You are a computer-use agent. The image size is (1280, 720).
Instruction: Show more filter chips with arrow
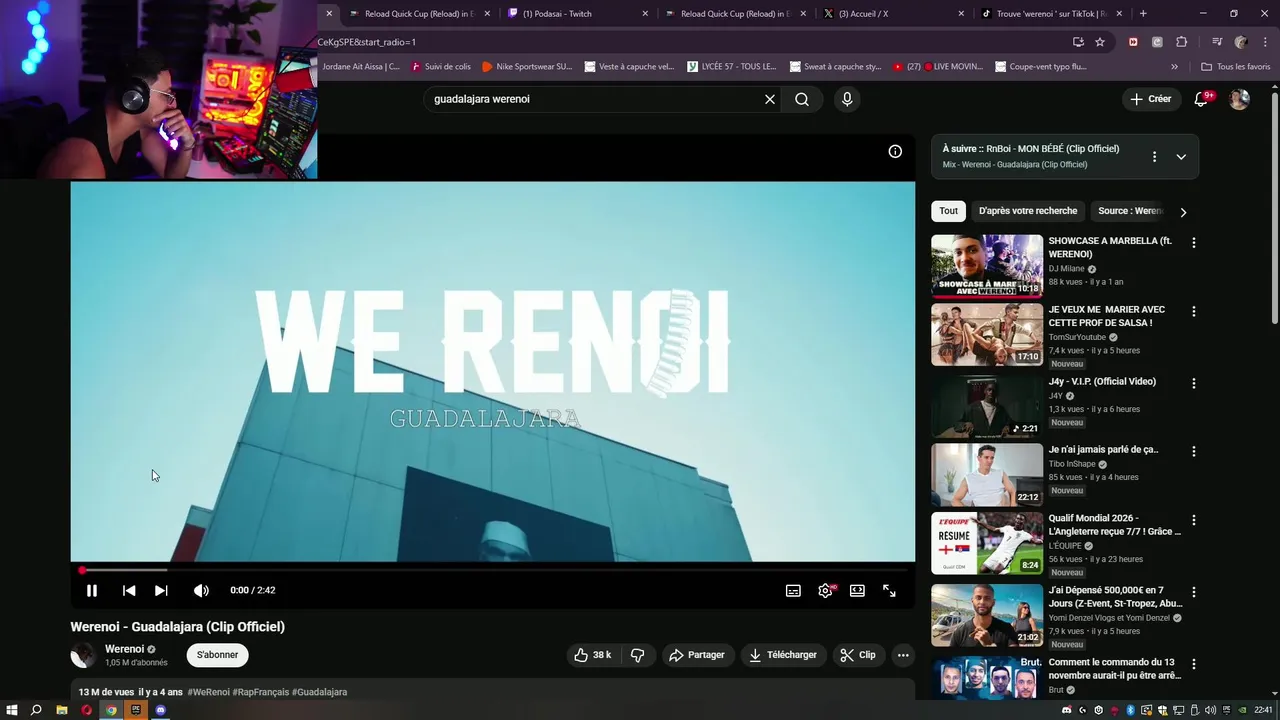[x=1183, y=212]
